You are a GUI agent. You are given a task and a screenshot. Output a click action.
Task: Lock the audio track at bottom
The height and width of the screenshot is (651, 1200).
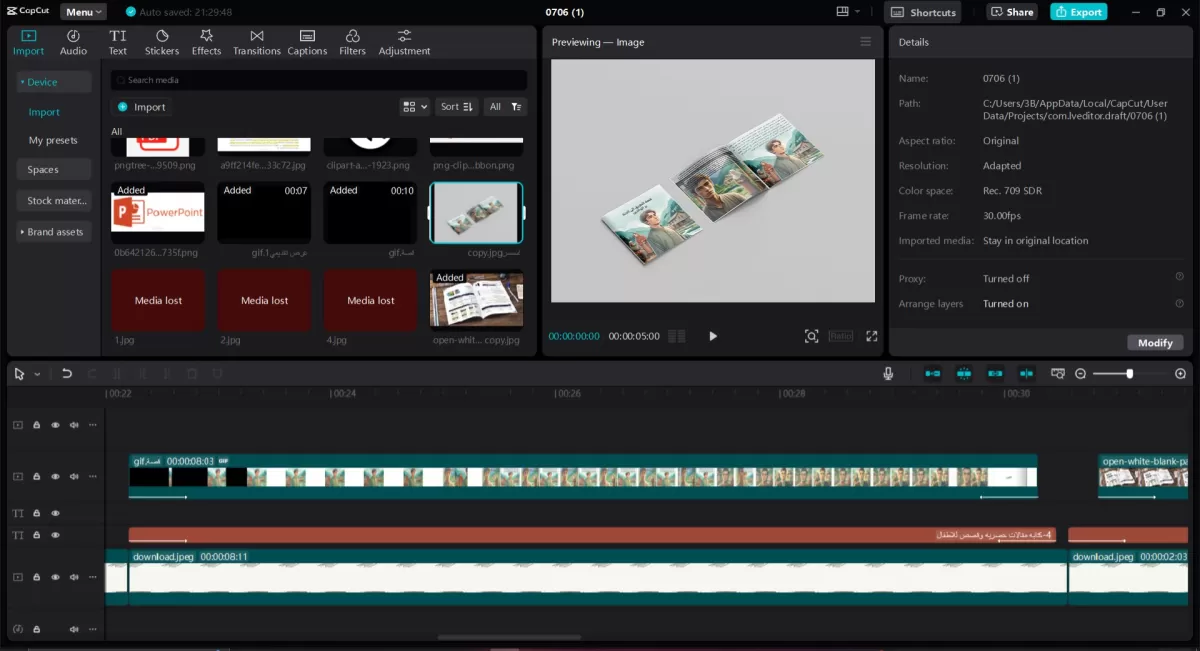tap(36, 629)
